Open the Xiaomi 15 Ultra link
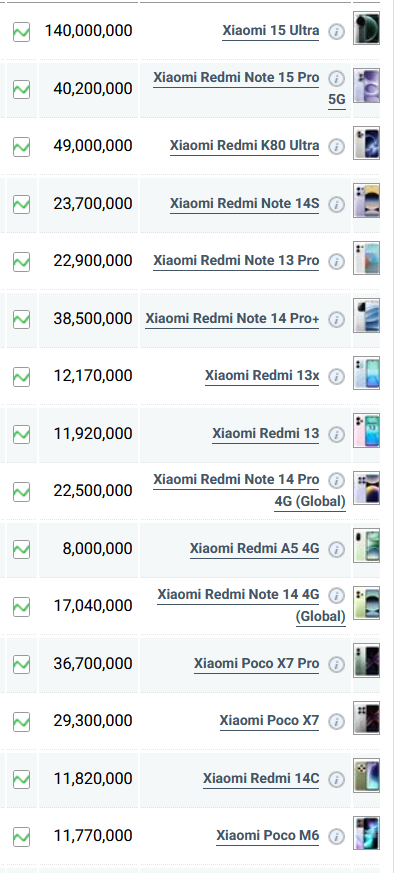The width and height of the screenshot is (398, 873). click(x=271, y=31)
